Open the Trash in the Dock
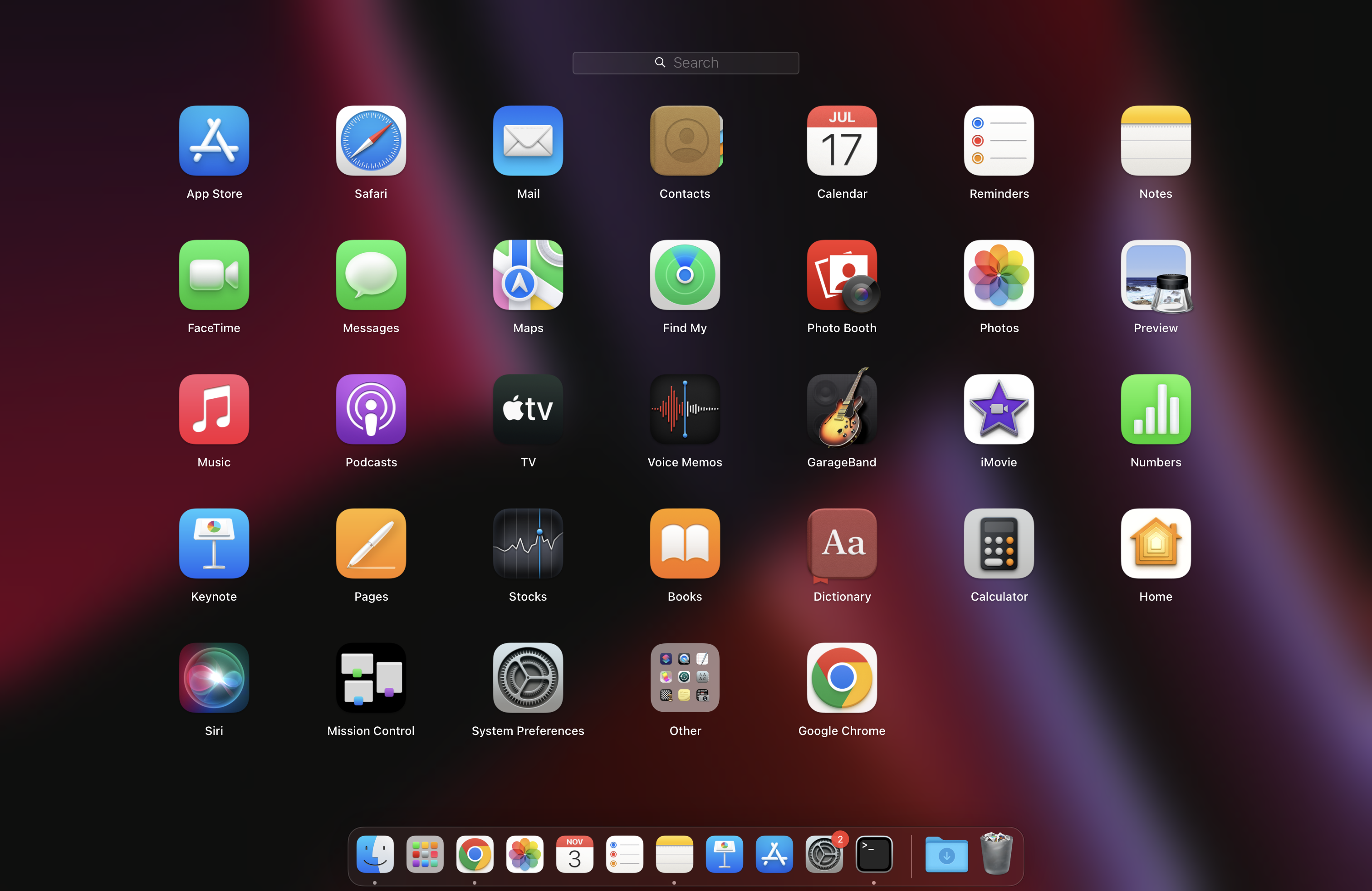 point(996,854)
